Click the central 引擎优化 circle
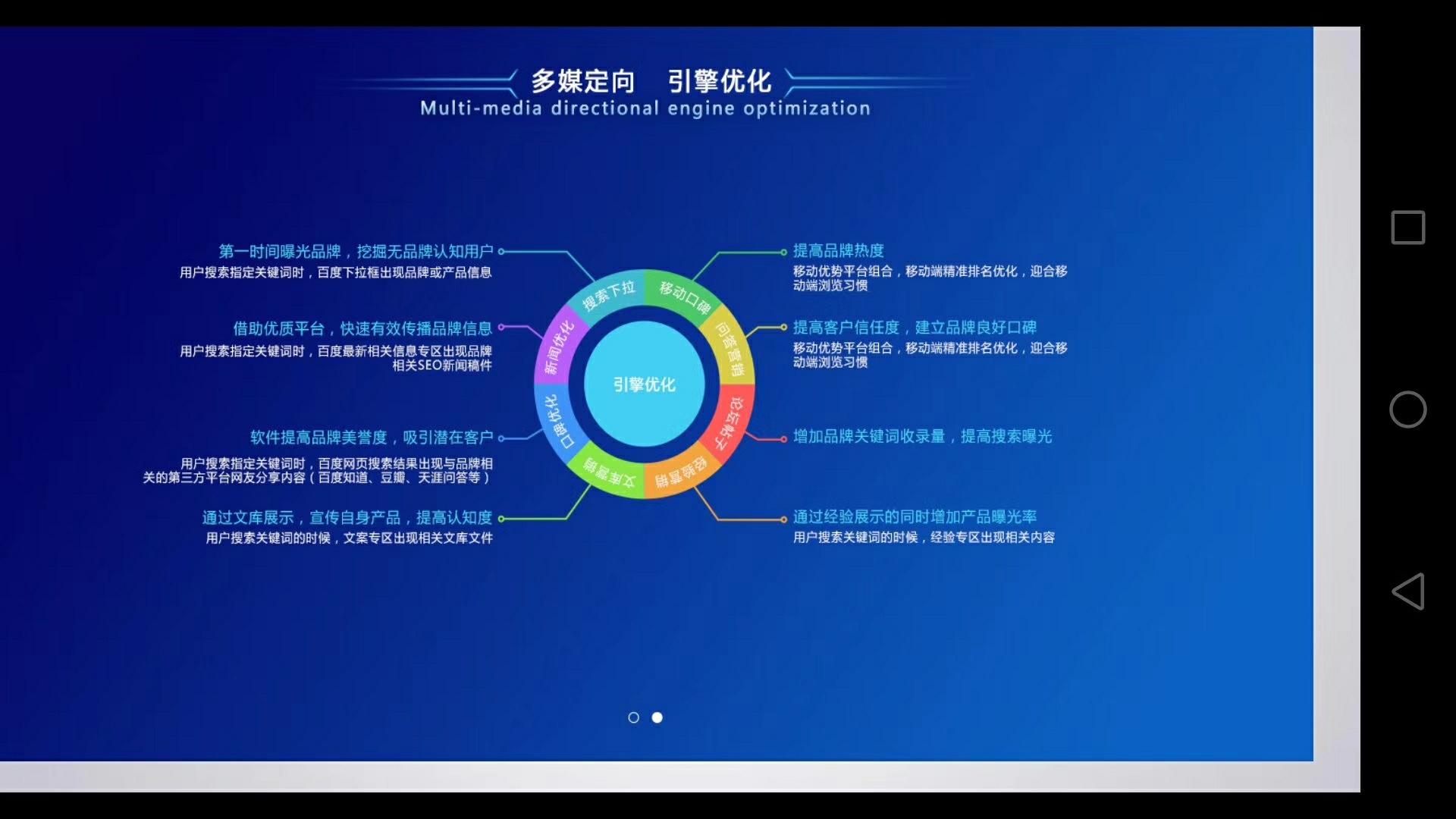Screen dimensions: 1456x819 [x=645, y=384]
